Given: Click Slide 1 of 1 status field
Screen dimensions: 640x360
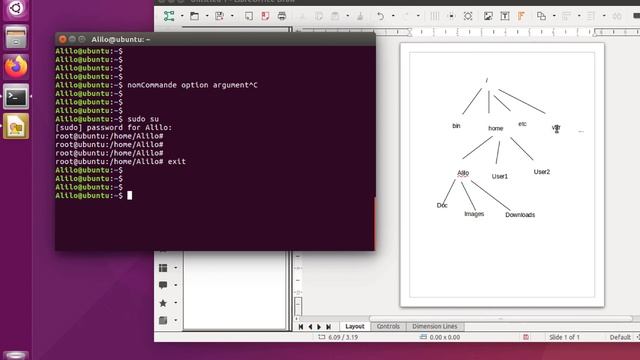Looking at the screenshot, I should tap(564, 337).
